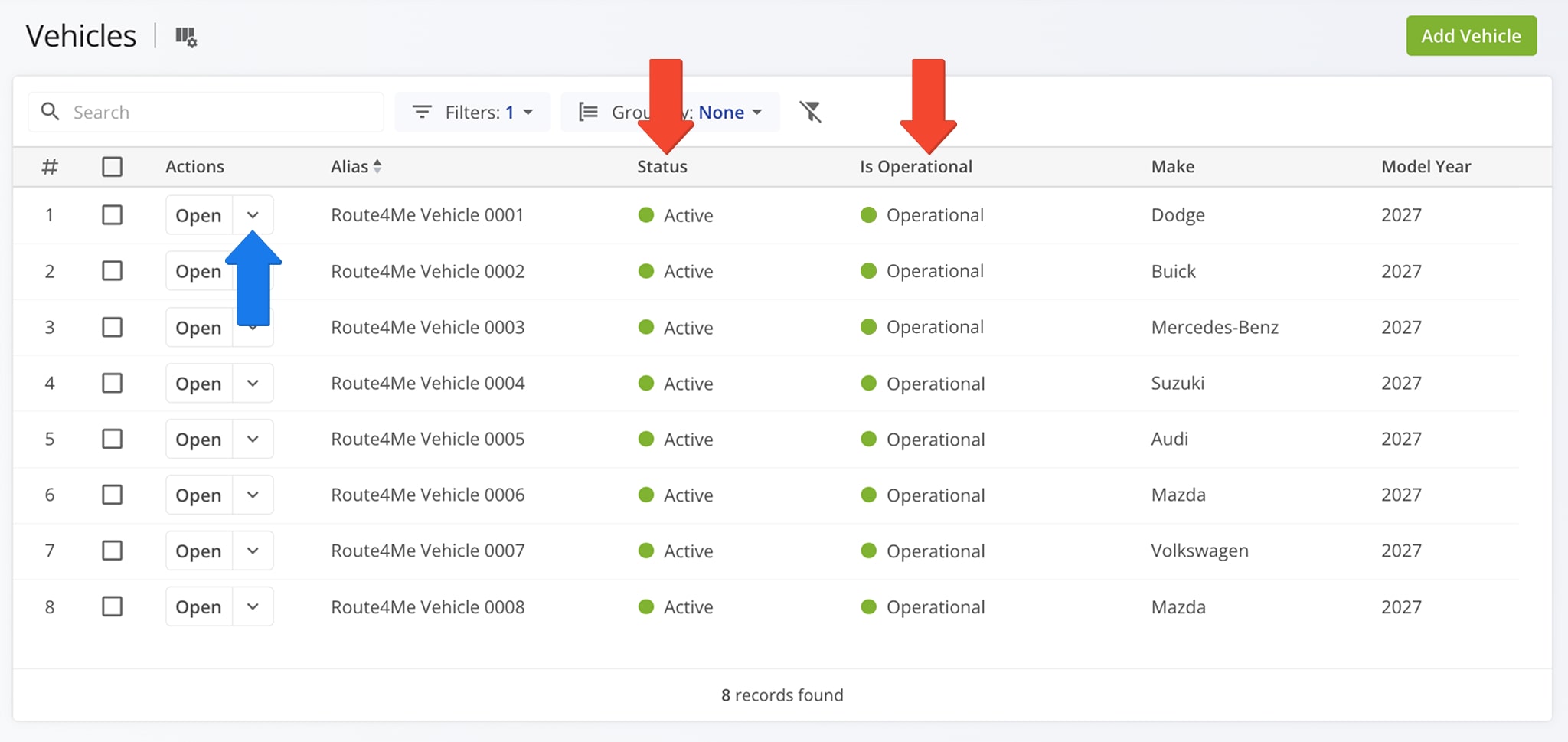Screen dimensions: 1568x742
Task: Click alias Route4Me Vehicle 0003
Action: pyautogui.click(x=428, y=327)
